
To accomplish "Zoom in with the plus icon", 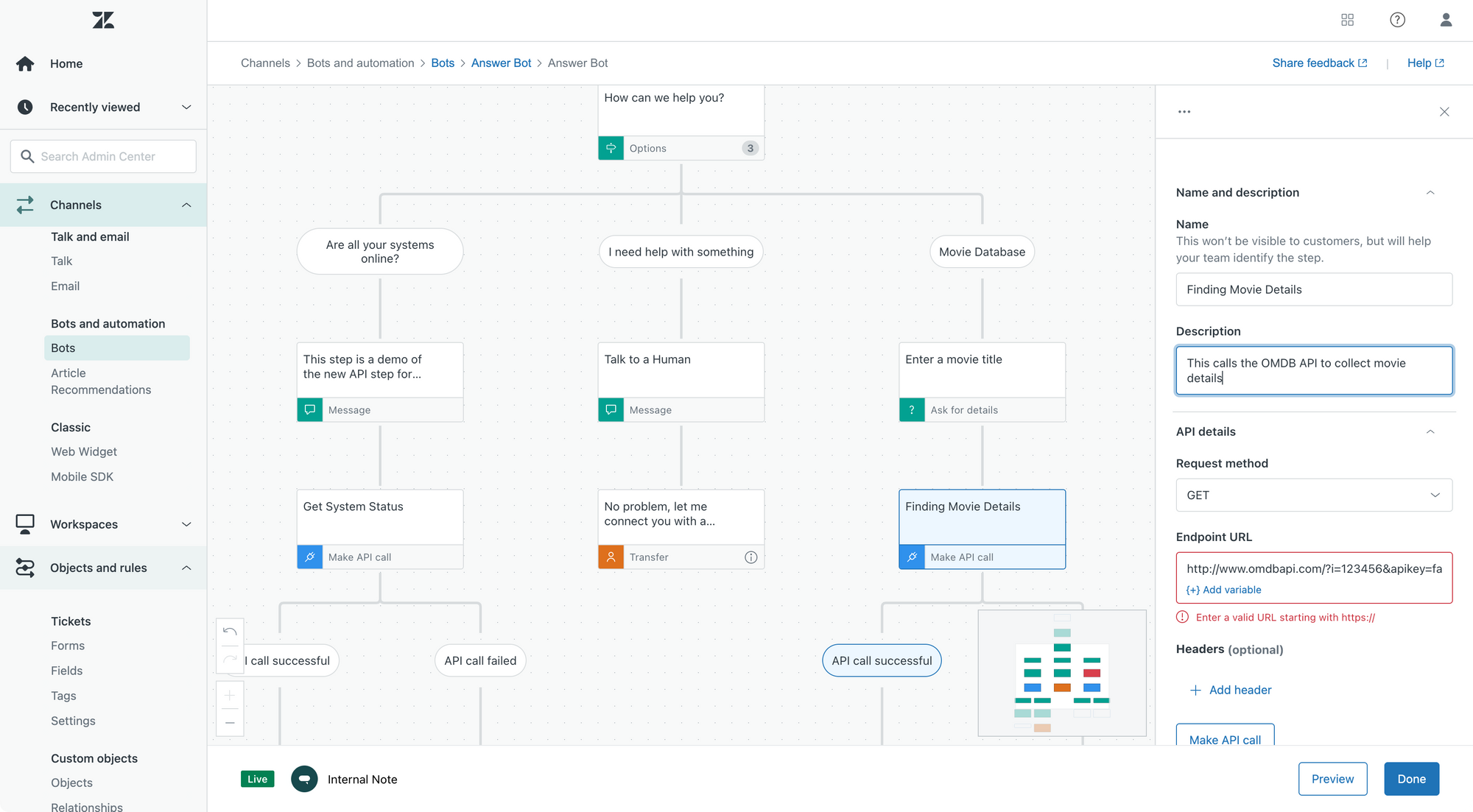I will pos(230,695).
